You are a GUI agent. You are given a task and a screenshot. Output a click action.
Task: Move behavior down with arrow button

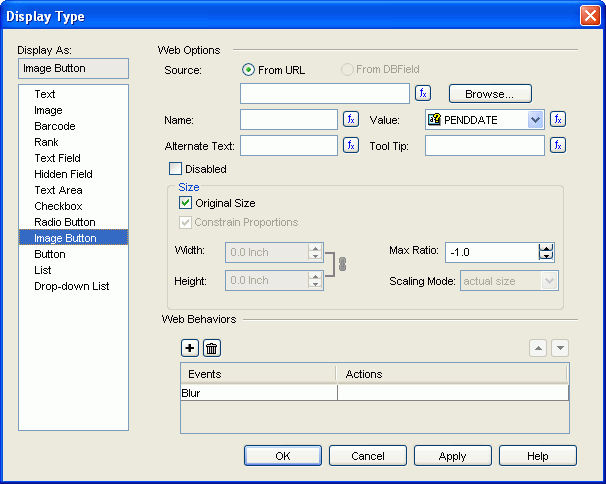(560, 348)
